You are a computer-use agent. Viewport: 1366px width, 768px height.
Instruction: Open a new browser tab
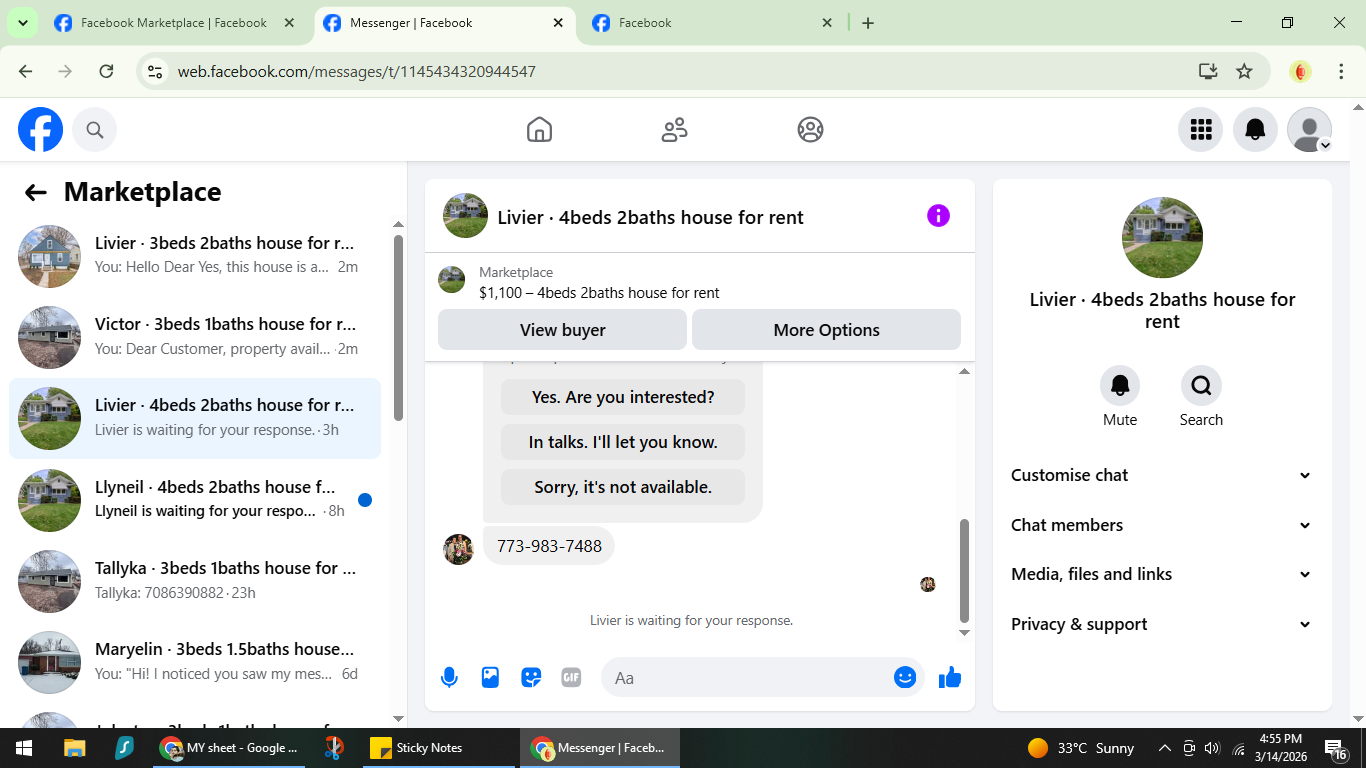coord(868,23)
